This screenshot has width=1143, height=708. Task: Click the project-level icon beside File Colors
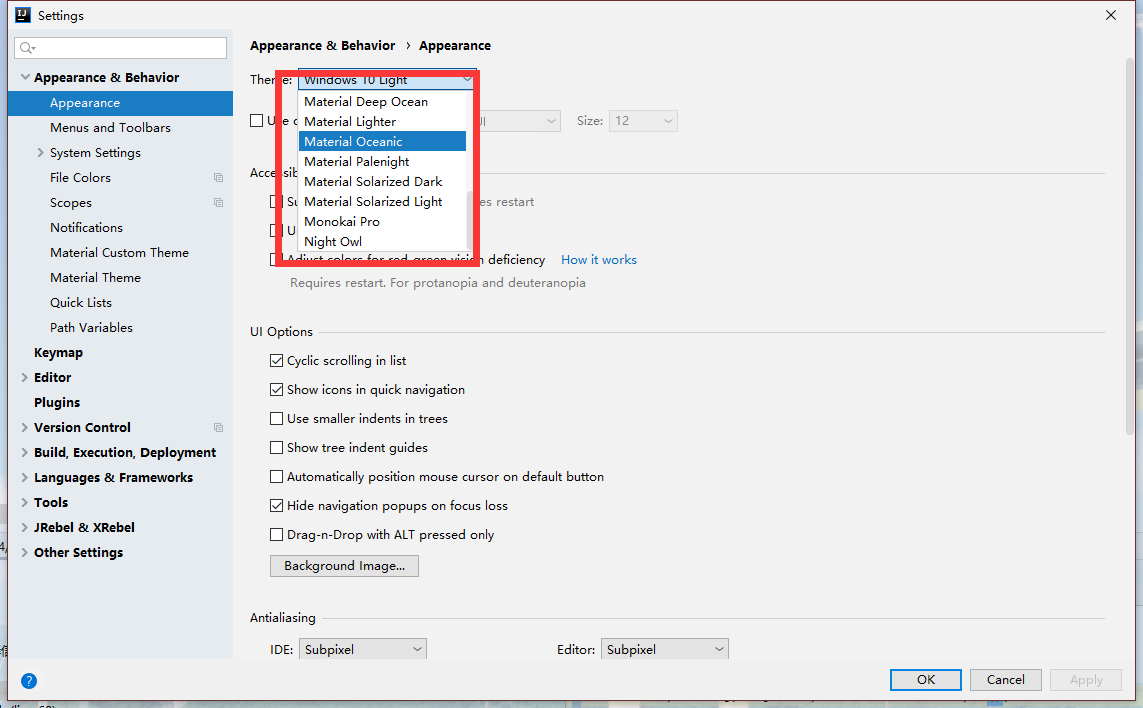[218, 178]
